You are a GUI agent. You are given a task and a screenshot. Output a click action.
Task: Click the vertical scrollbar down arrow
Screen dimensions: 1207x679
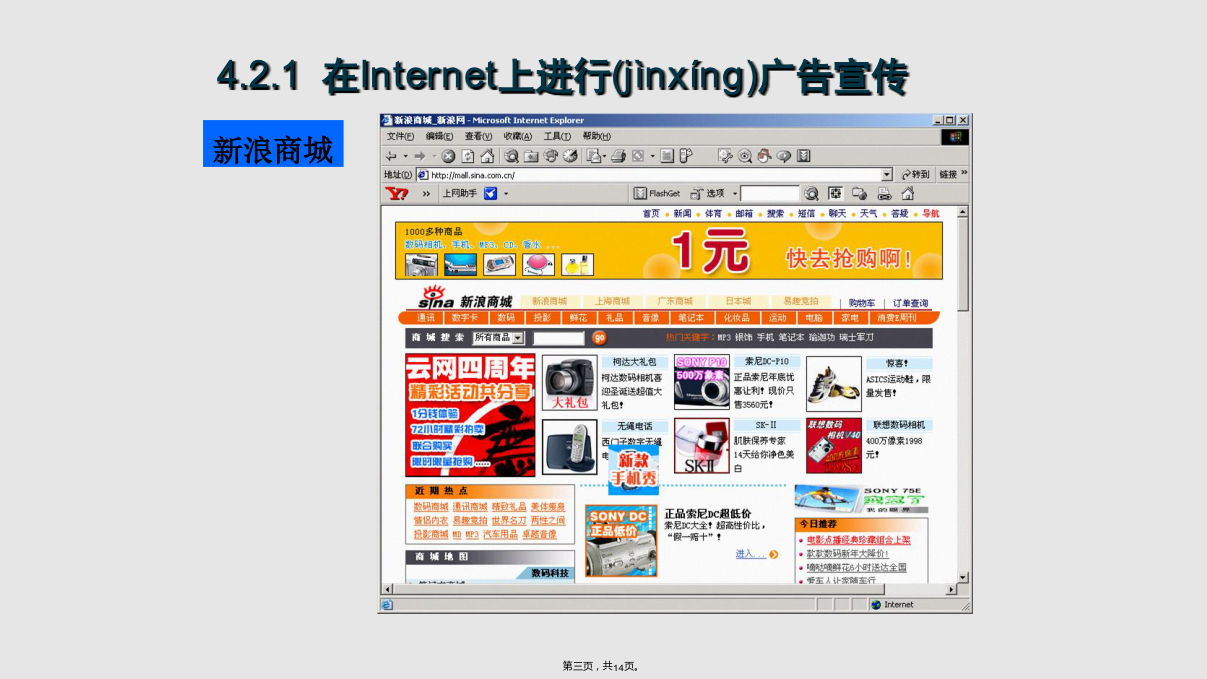(963, 578)
